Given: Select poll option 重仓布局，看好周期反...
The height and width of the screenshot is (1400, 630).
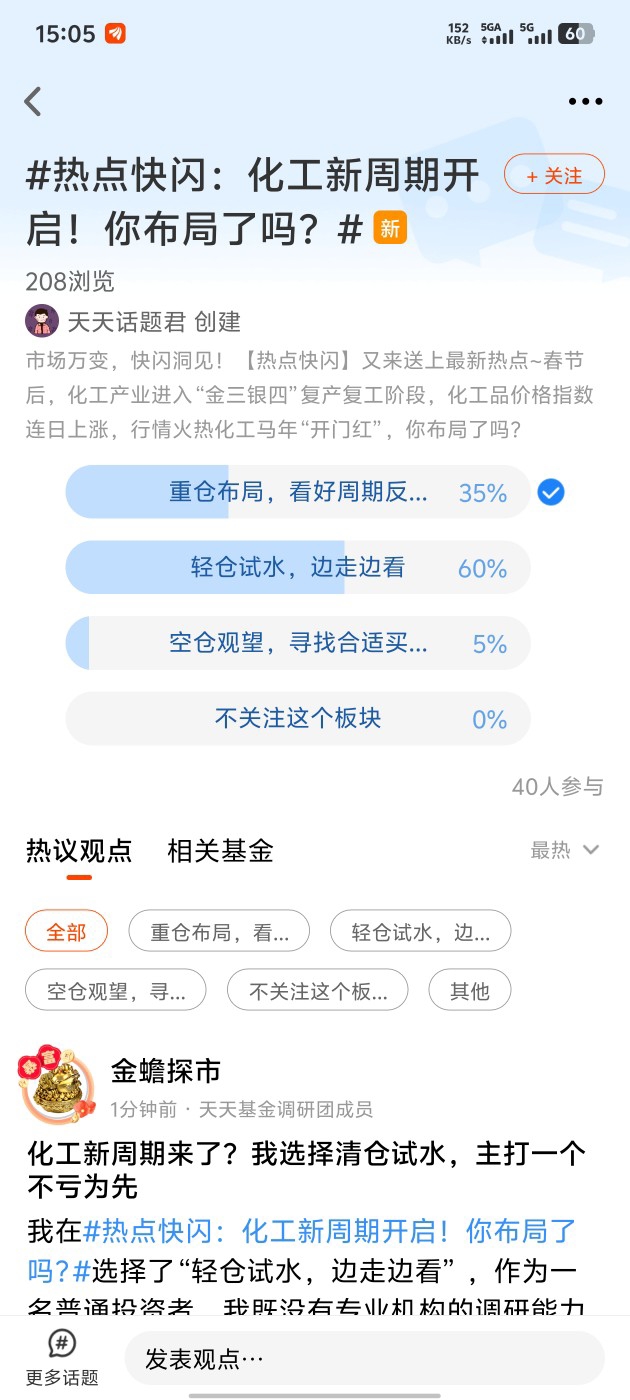Looking at the screenshot, I should click(x=298, y=492).
